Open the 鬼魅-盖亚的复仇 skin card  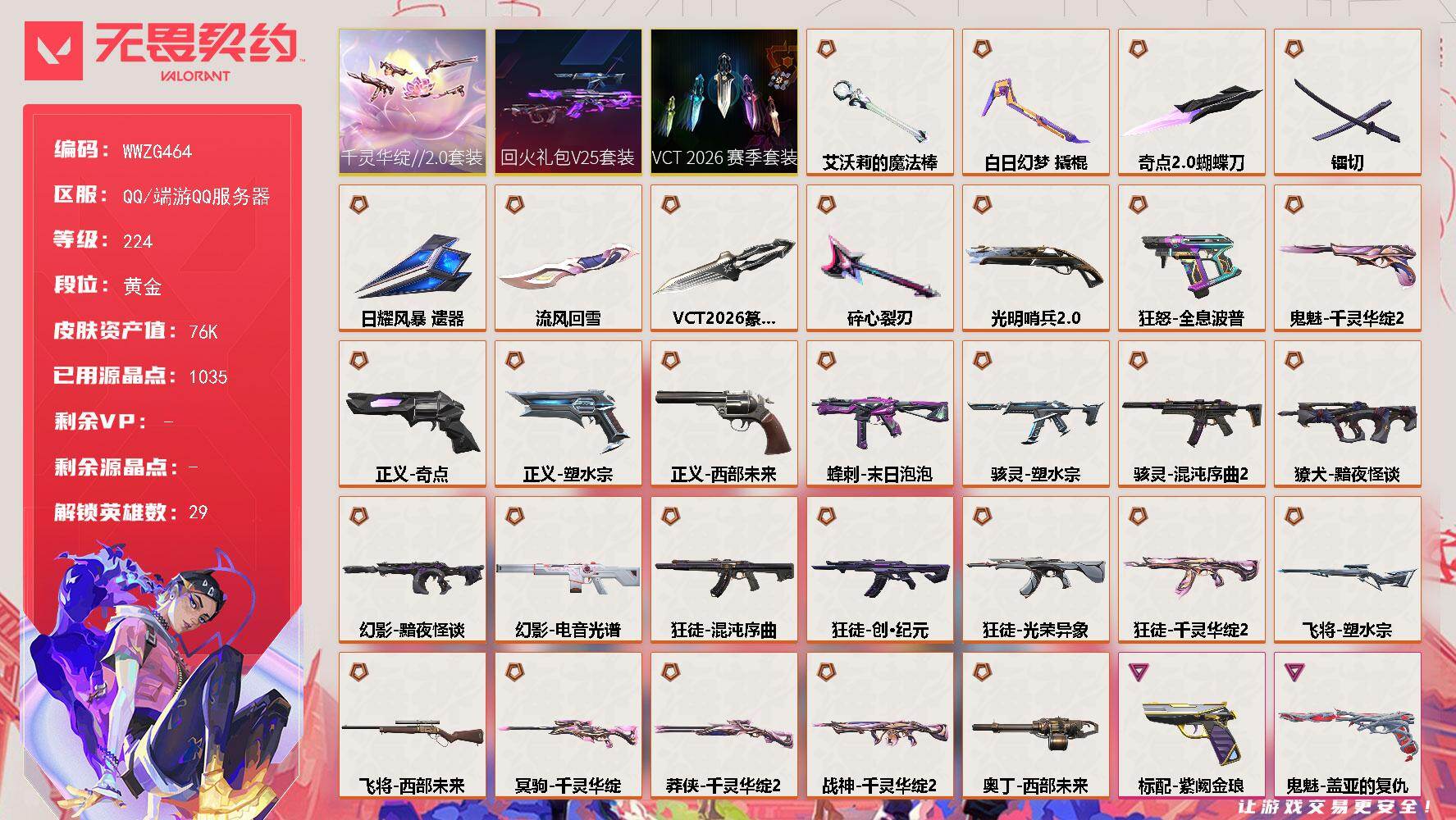(1347, 725)
